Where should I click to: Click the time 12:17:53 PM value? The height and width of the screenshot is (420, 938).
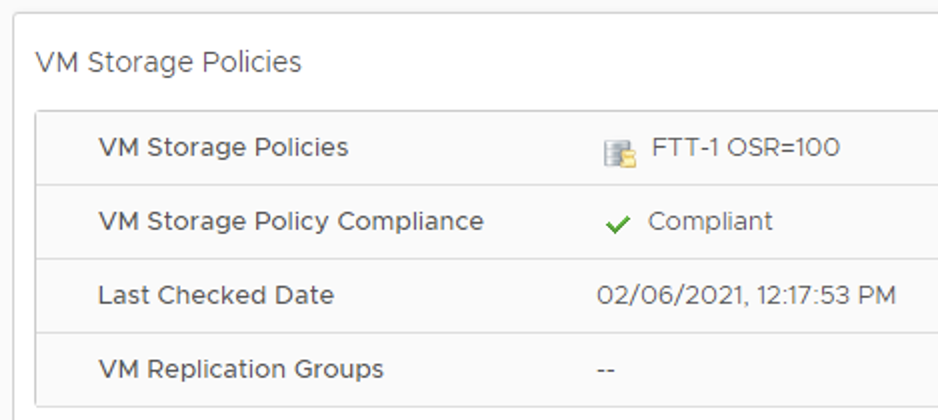coord(826,296)
